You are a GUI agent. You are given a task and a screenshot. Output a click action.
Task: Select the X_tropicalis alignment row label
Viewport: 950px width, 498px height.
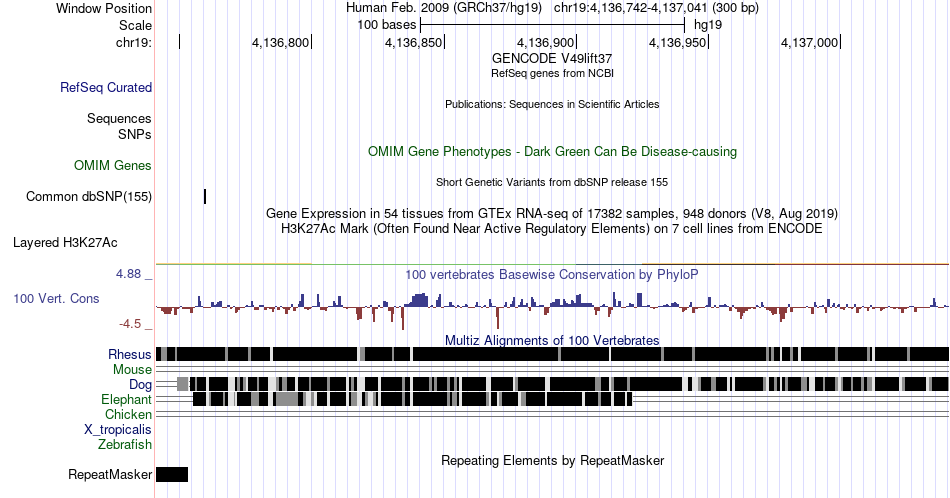[118, 430]
